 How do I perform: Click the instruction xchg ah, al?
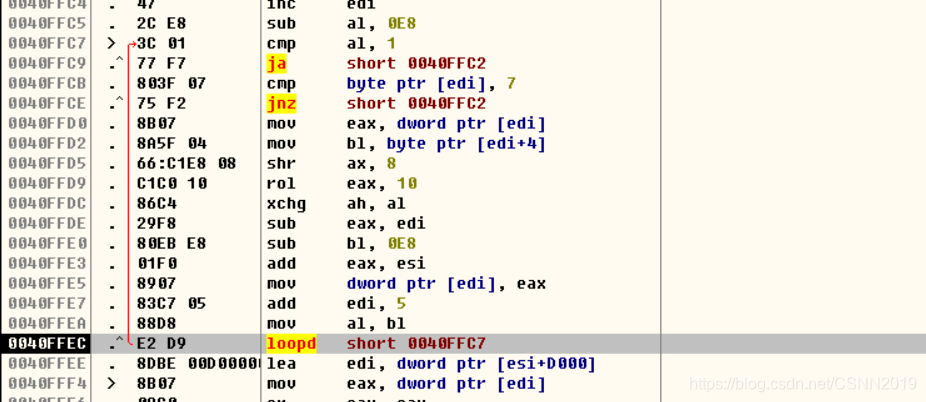337,204
